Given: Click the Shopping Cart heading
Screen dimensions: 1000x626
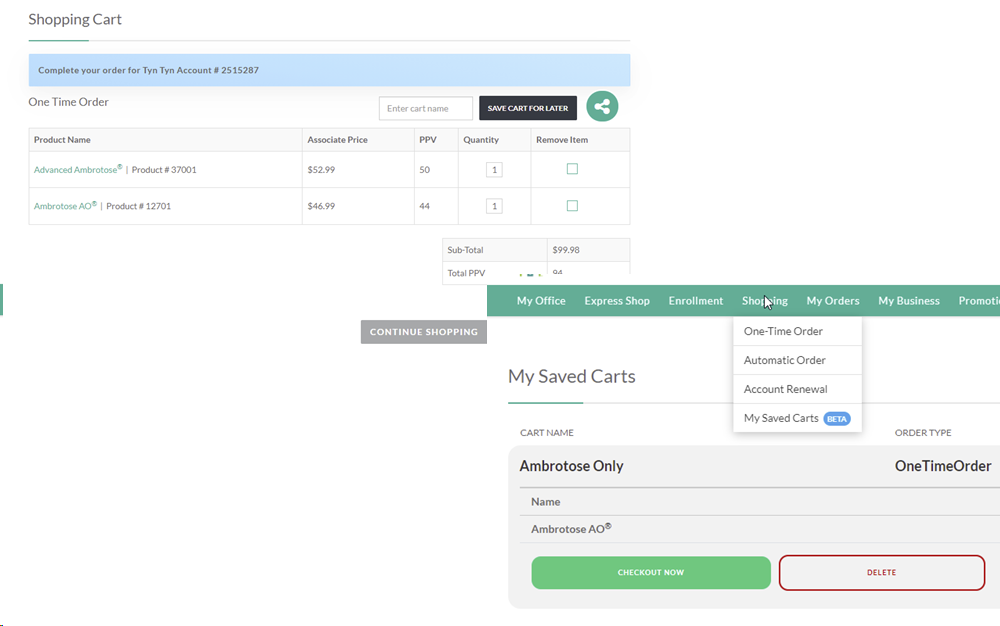Looking at the screenshot, I should 75,19.
